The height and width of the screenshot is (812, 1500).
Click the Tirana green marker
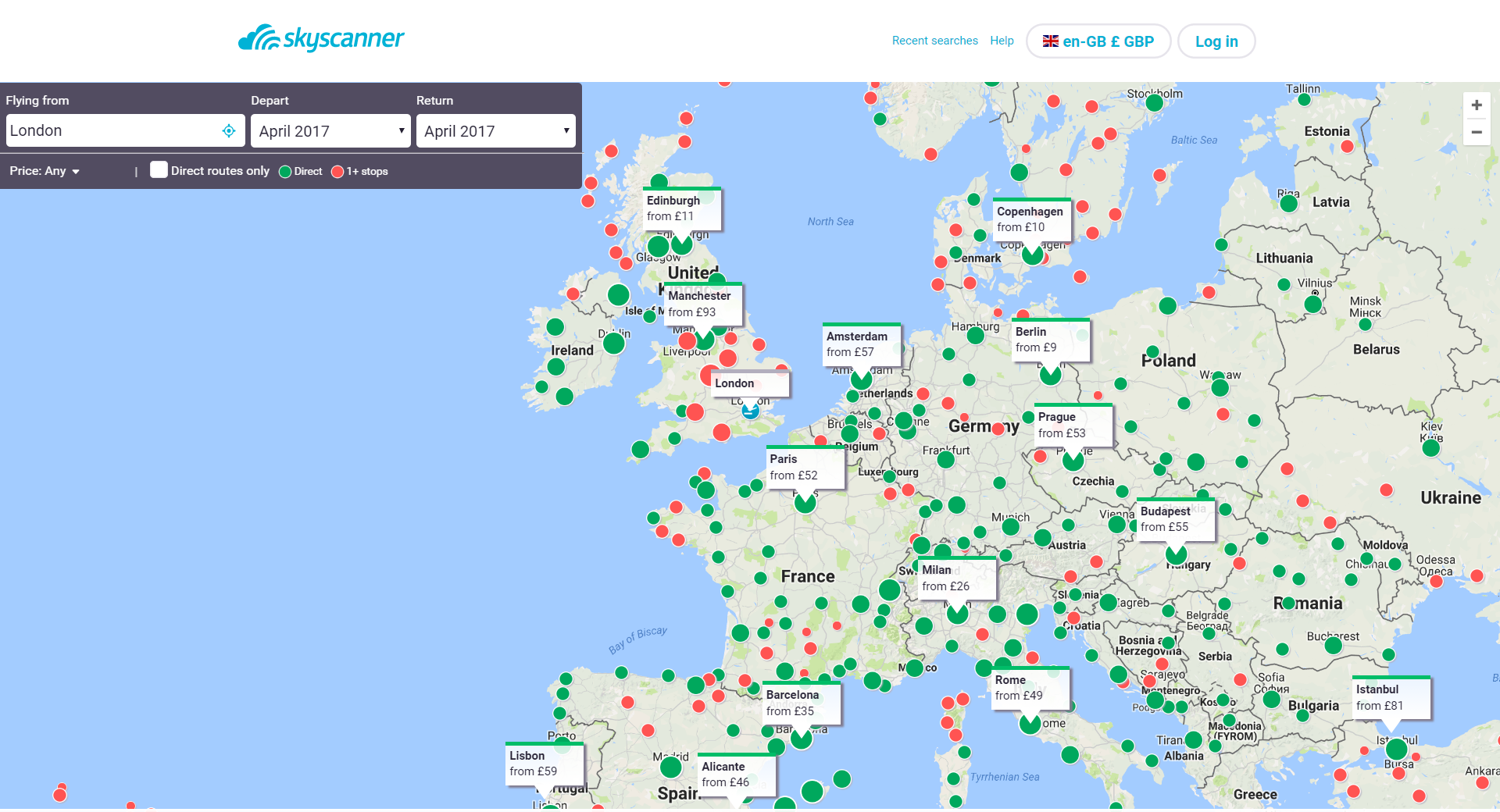(1194, 739)
